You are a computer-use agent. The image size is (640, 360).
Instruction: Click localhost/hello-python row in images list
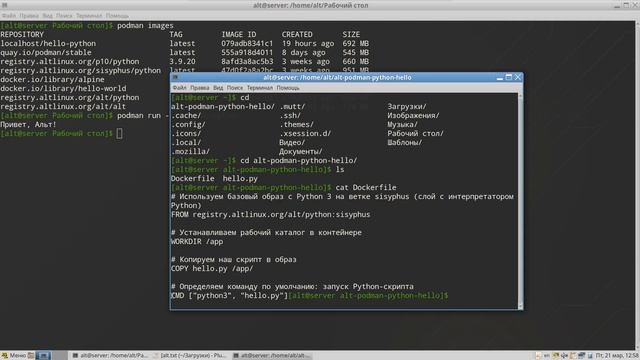click(x=184, y=43)
